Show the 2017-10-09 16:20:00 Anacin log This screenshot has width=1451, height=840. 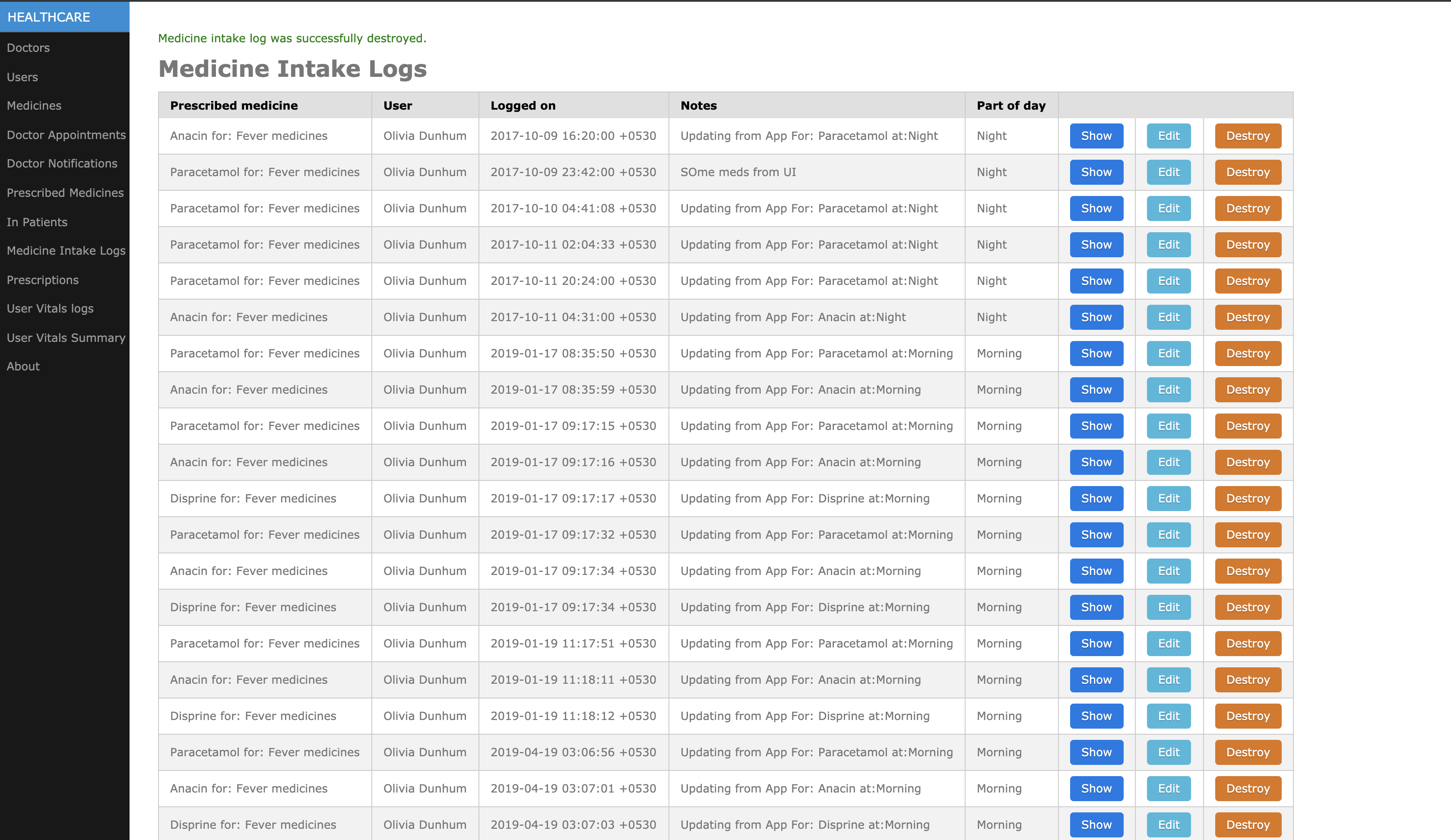coord(1096,136)
